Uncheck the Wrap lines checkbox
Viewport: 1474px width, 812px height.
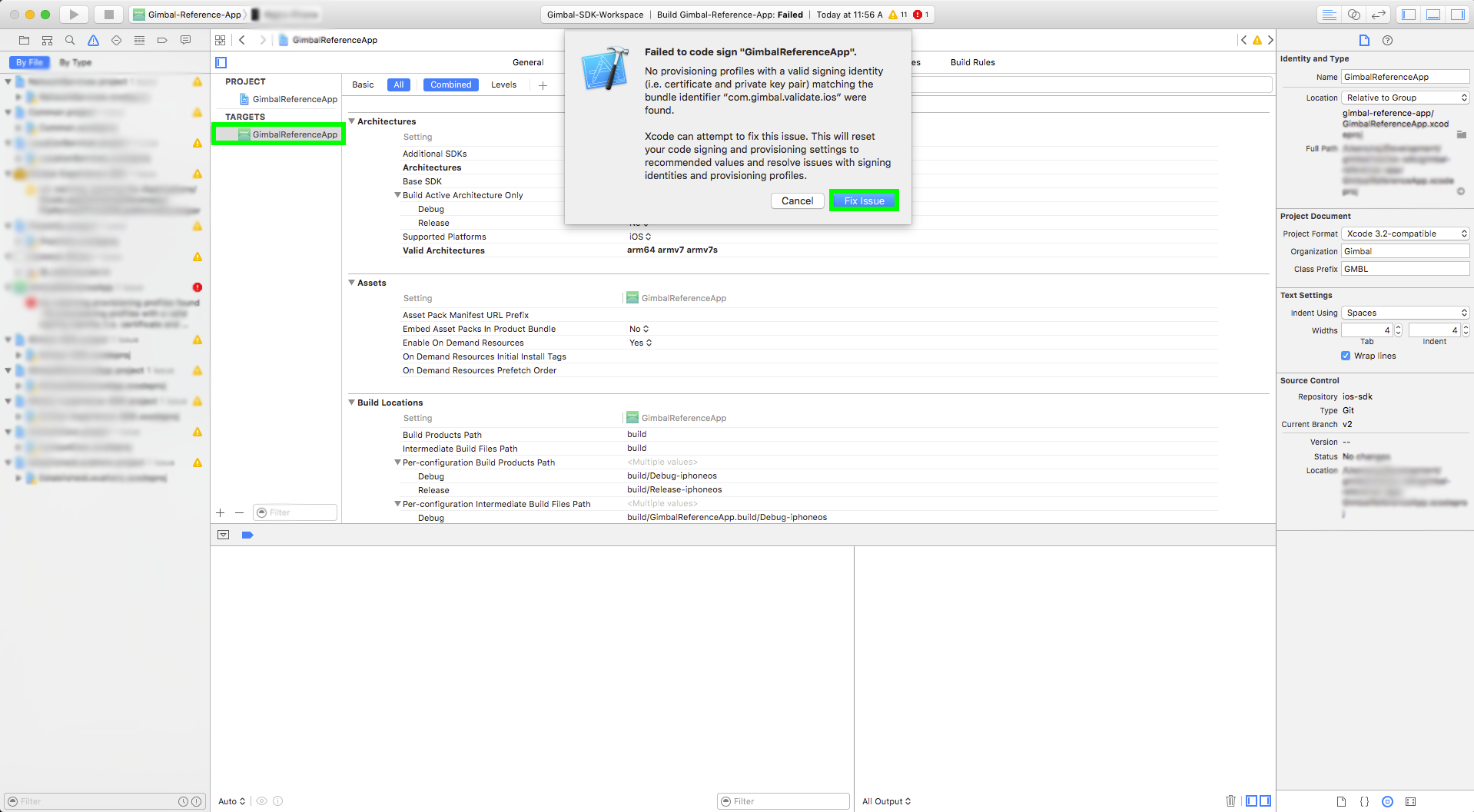[x=1346, y=356]
